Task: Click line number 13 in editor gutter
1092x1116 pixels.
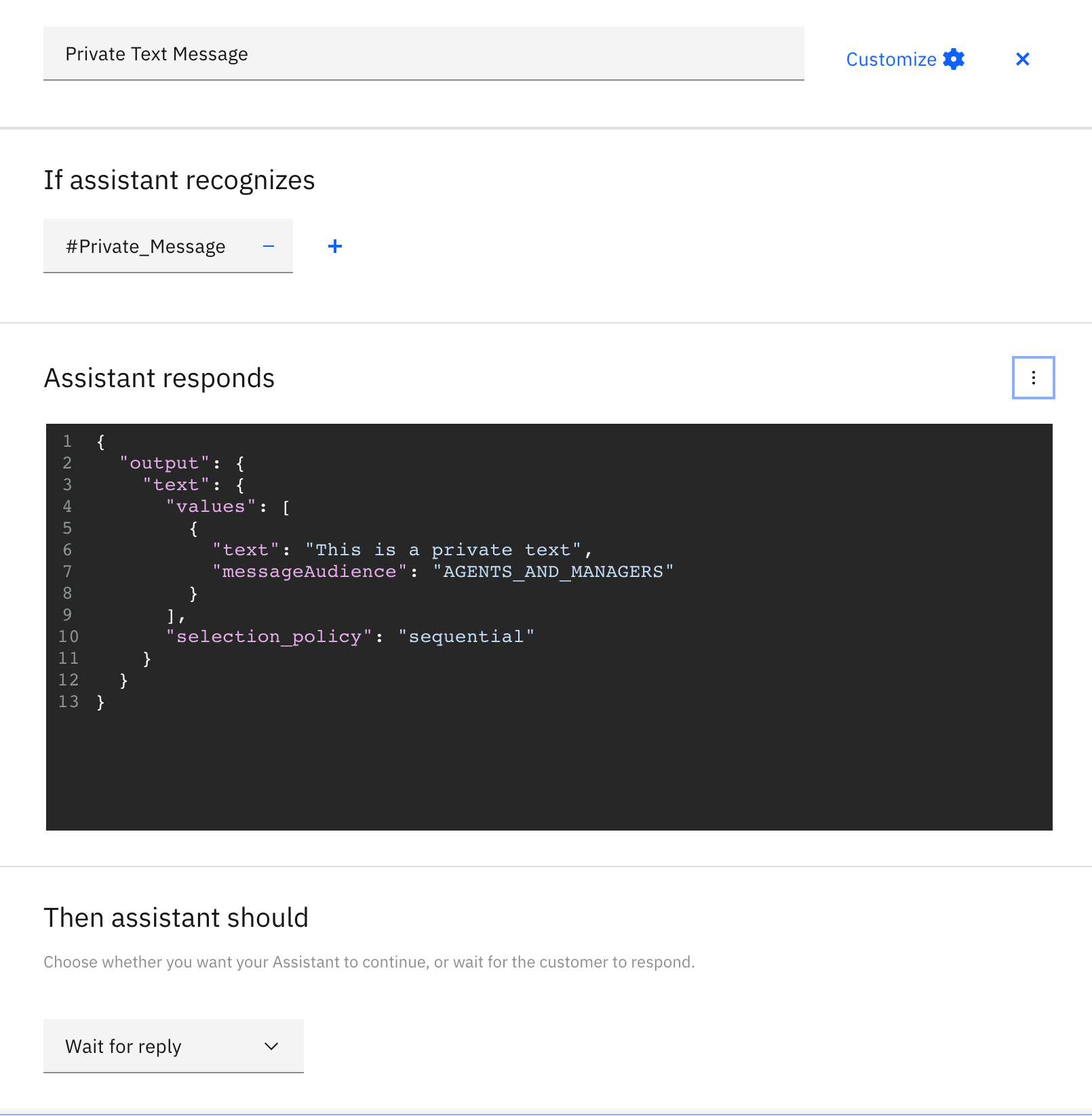Action: pyautogui.click(x=69, y=702)
